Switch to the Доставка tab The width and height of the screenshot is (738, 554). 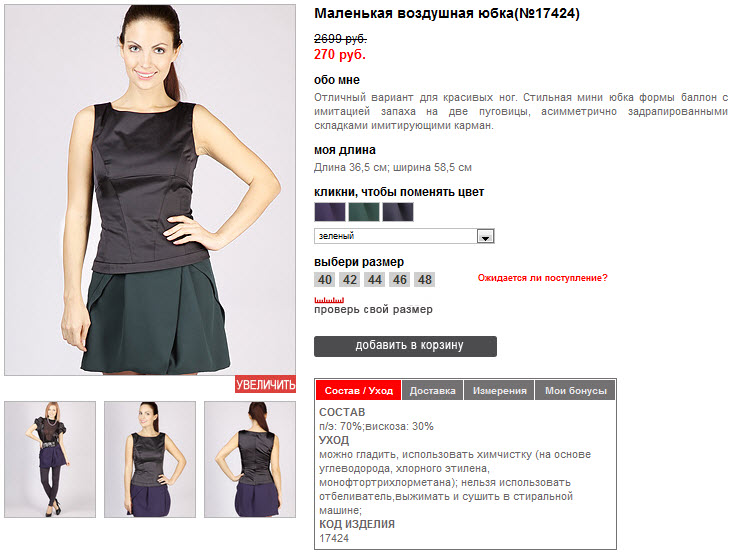433,391
